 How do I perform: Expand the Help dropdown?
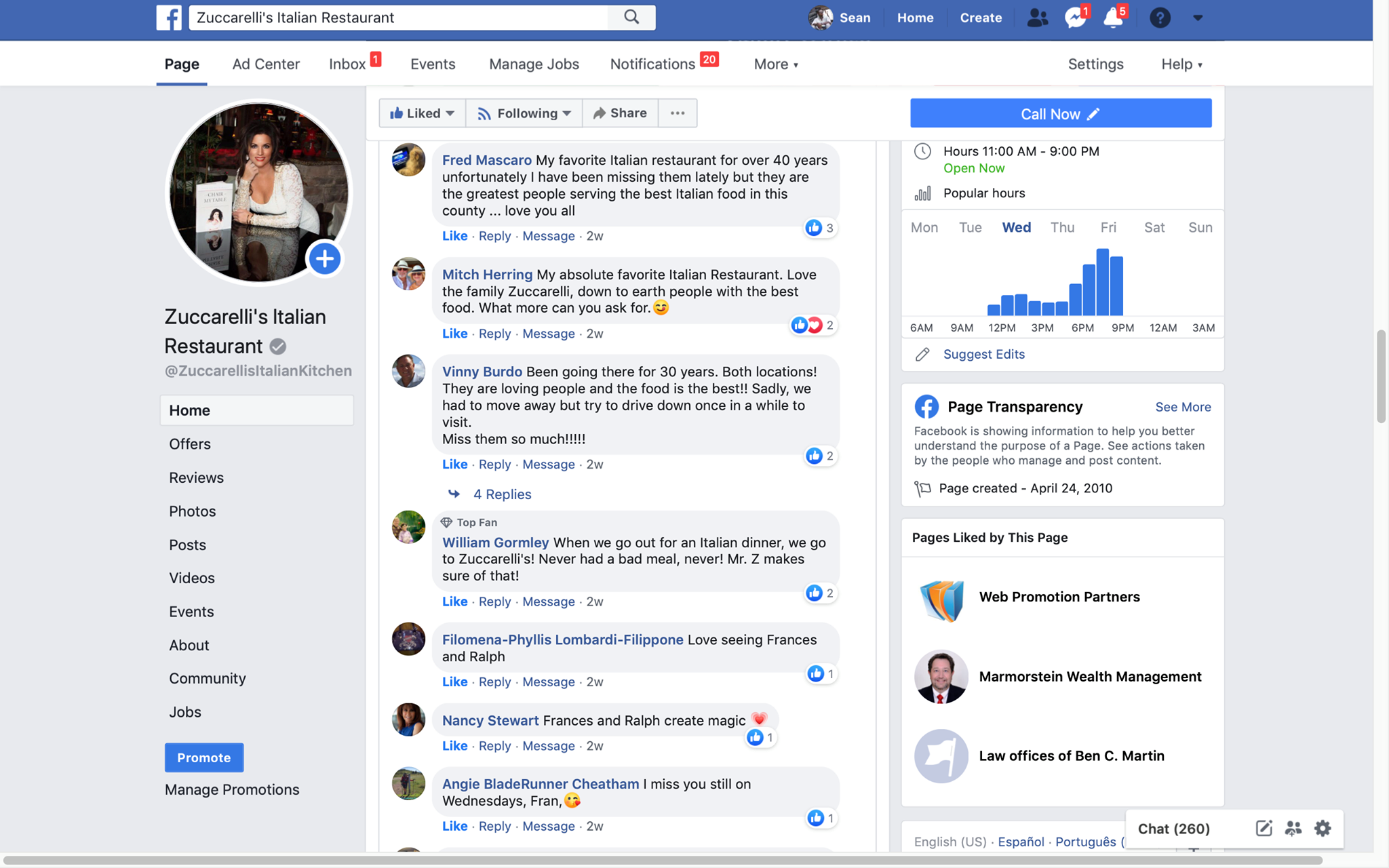click(x=1181, y=64)
